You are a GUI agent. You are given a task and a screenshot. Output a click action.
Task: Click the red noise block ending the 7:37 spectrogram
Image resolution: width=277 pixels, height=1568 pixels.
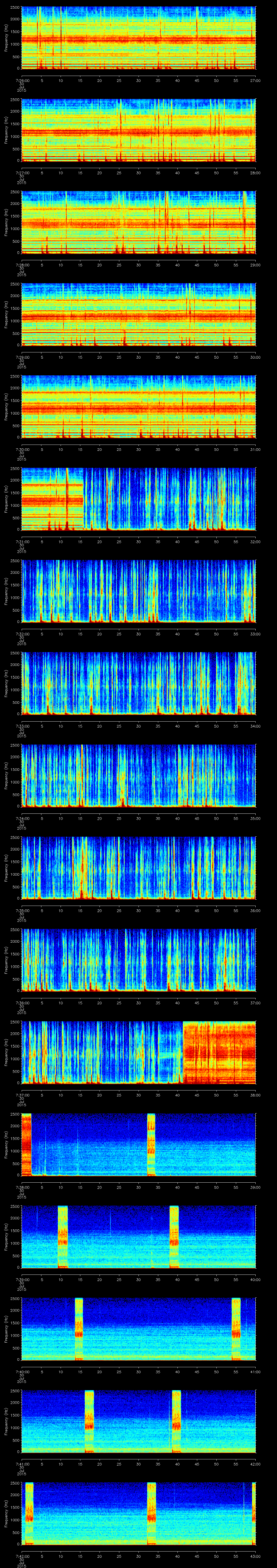pyautogui.click(x=219, y=1052)
